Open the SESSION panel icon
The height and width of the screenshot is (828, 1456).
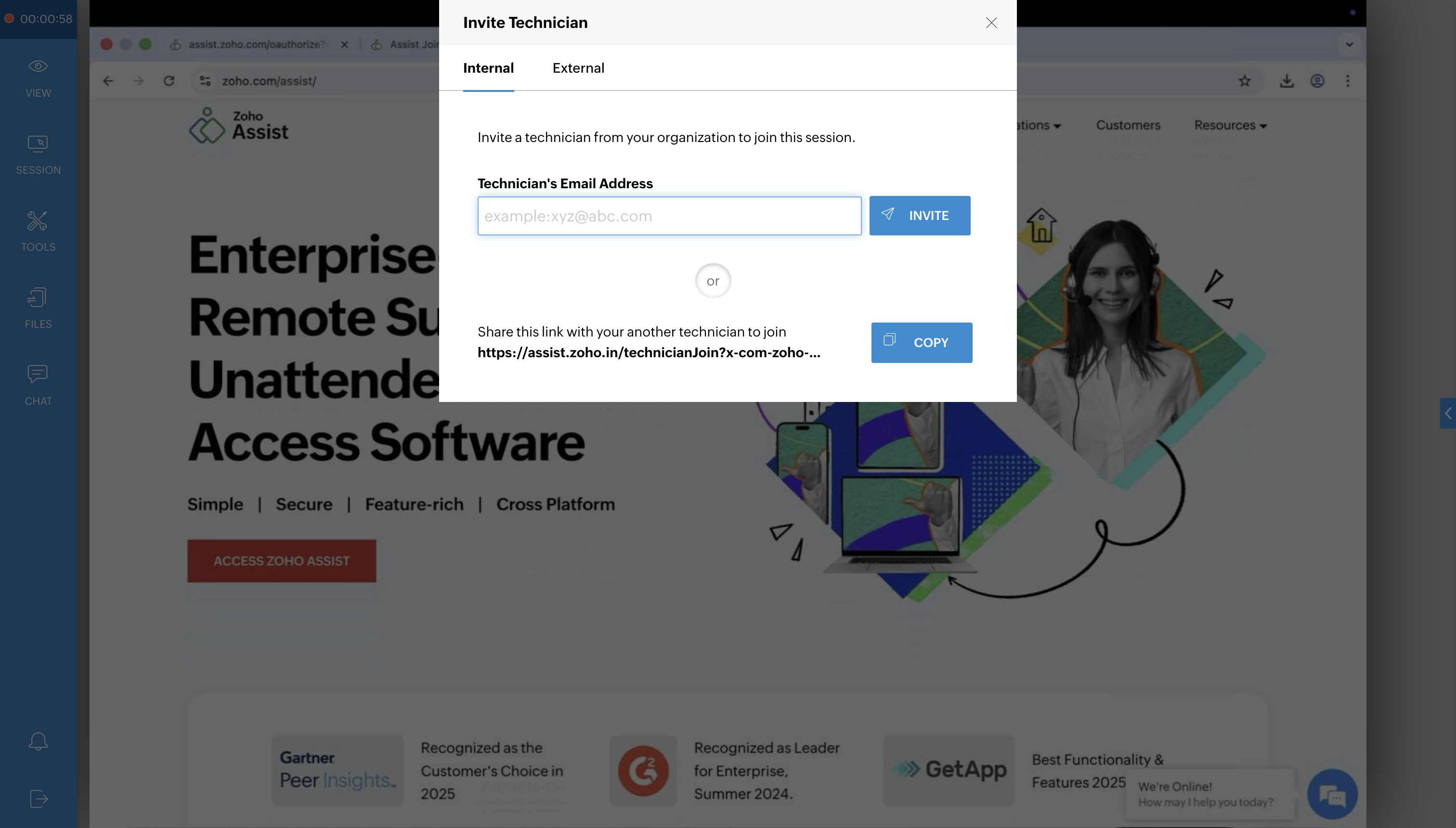coord(38,144)
